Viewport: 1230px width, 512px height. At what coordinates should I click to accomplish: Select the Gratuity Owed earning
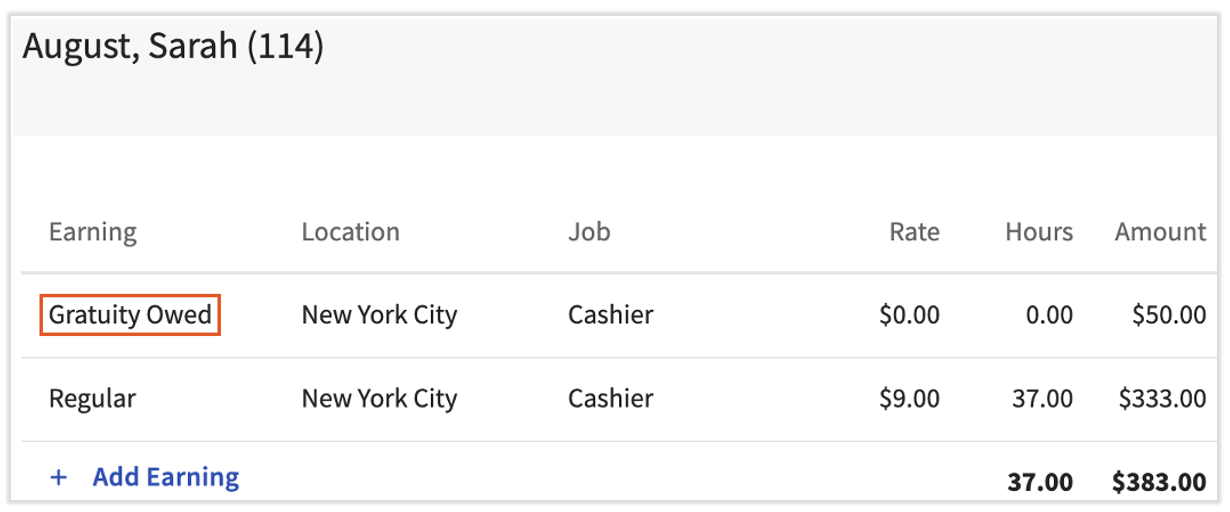click(x=130, y=316)
